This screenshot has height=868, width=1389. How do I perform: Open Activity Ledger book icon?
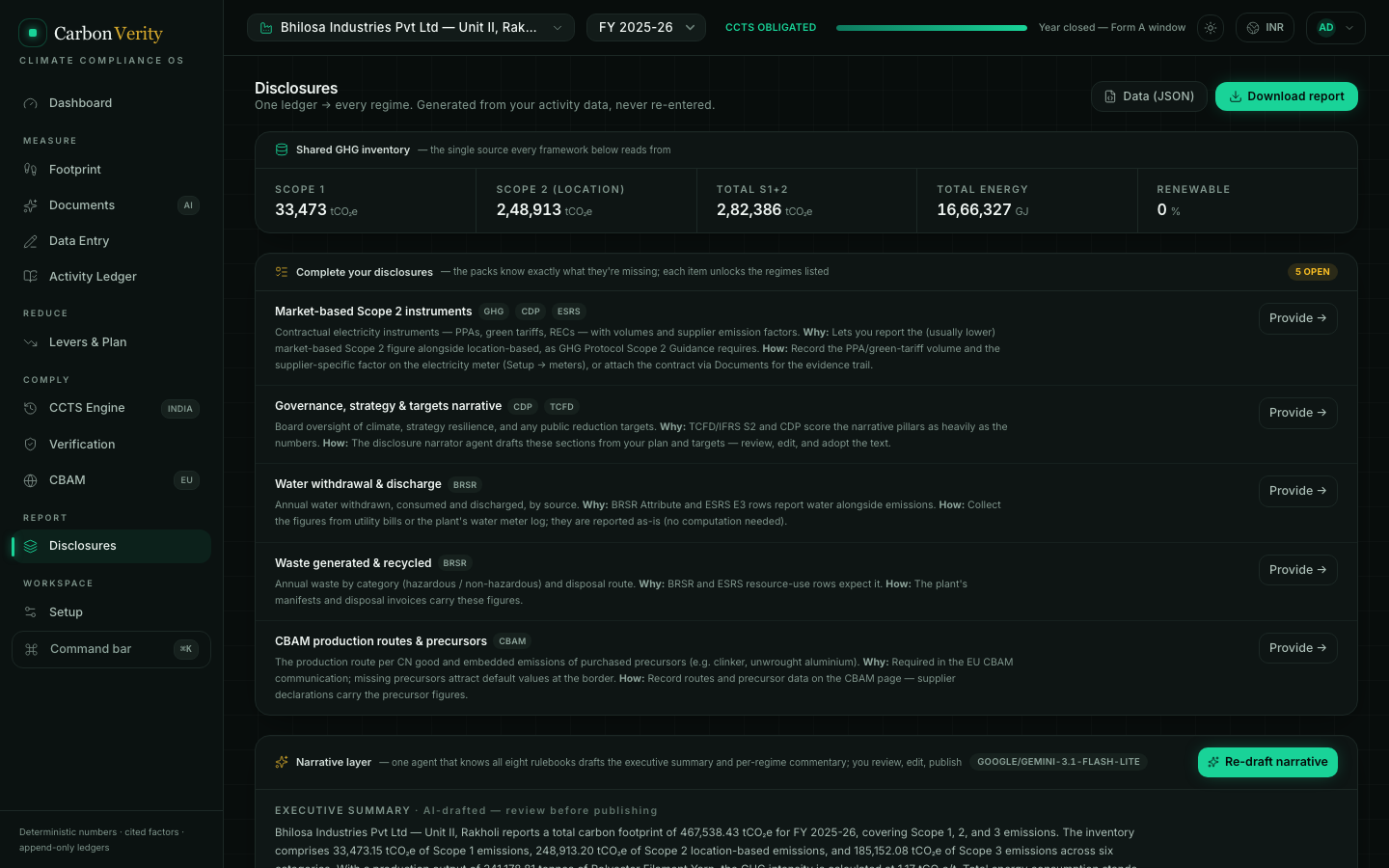pyautogui.click(x=31, y=277)
